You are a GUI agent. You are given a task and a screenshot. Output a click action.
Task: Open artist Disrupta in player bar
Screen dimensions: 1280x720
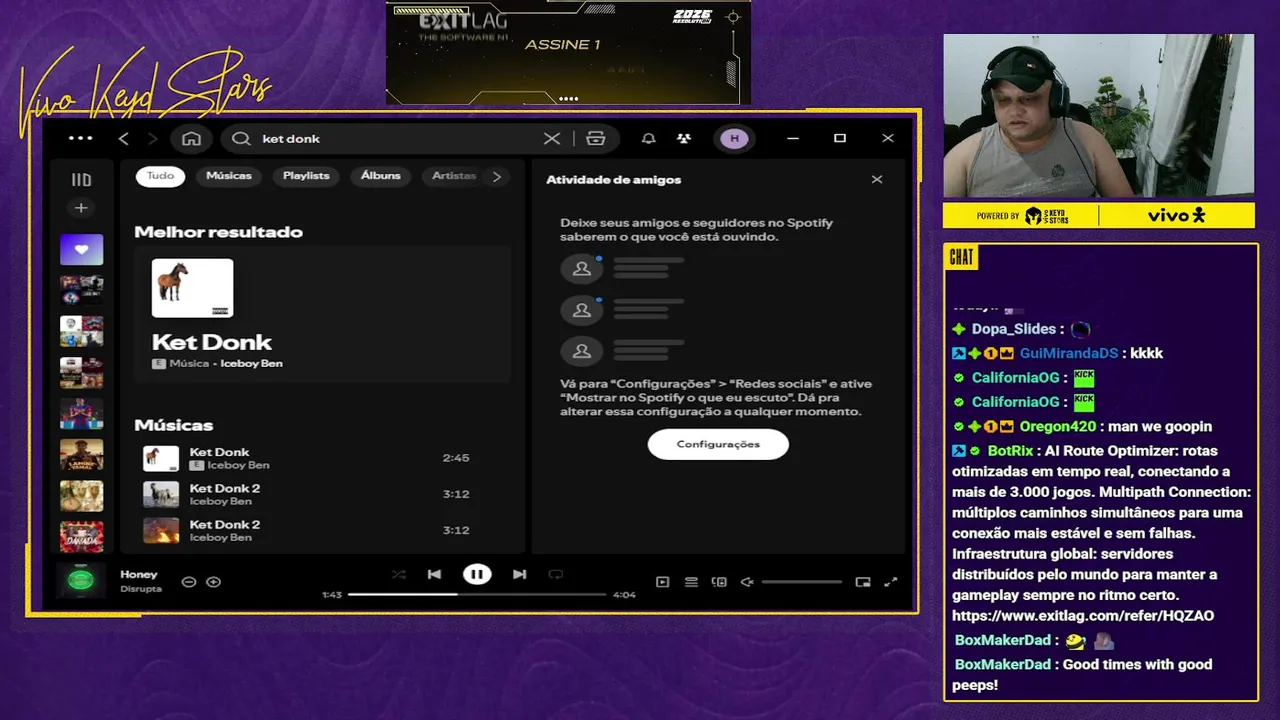(x=141, y=589)
